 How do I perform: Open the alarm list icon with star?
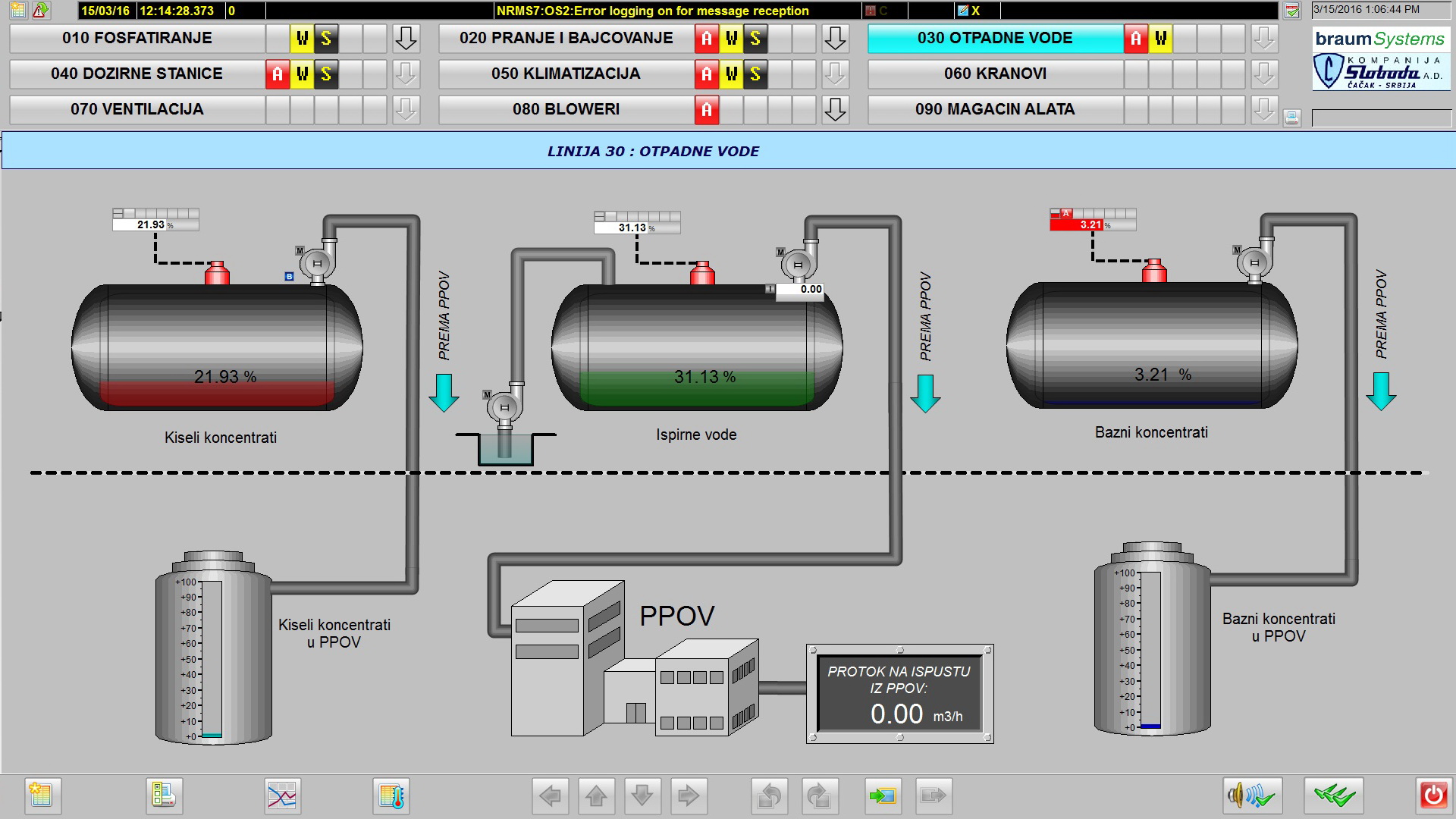point(42,795)
